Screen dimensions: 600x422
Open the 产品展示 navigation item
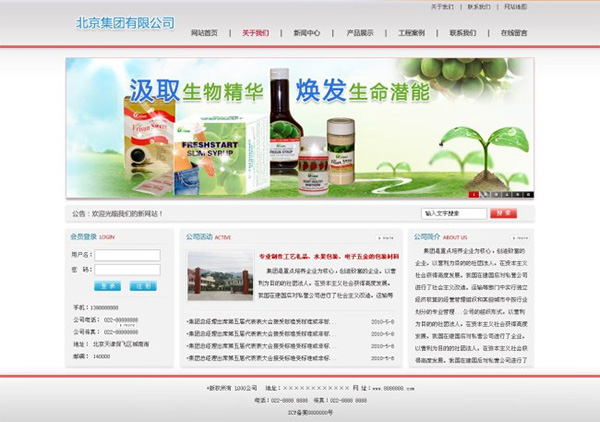tap(360, 33)
